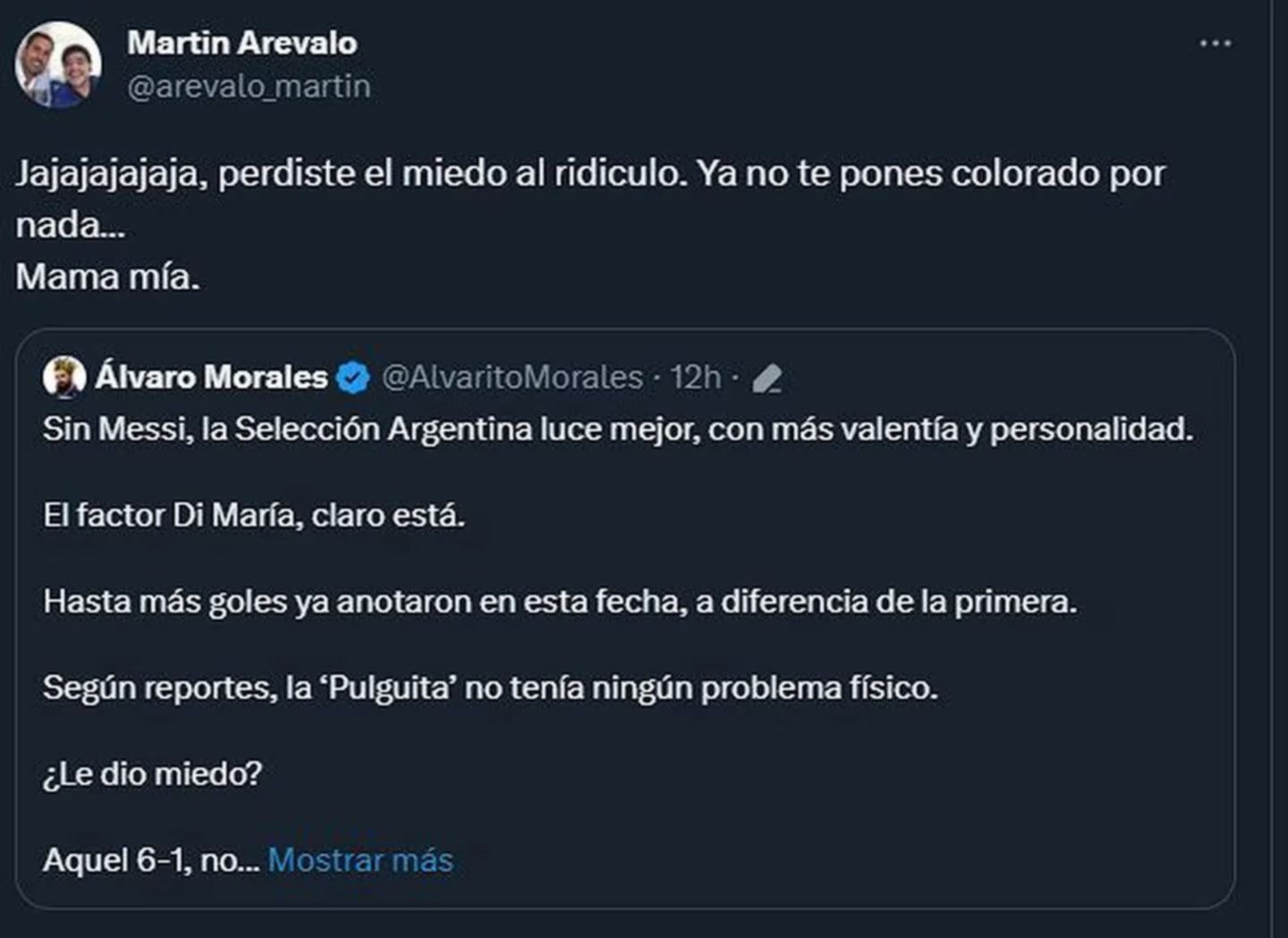Click the "El factor Di María" line
1288x938 pixels.
[254, 515]
